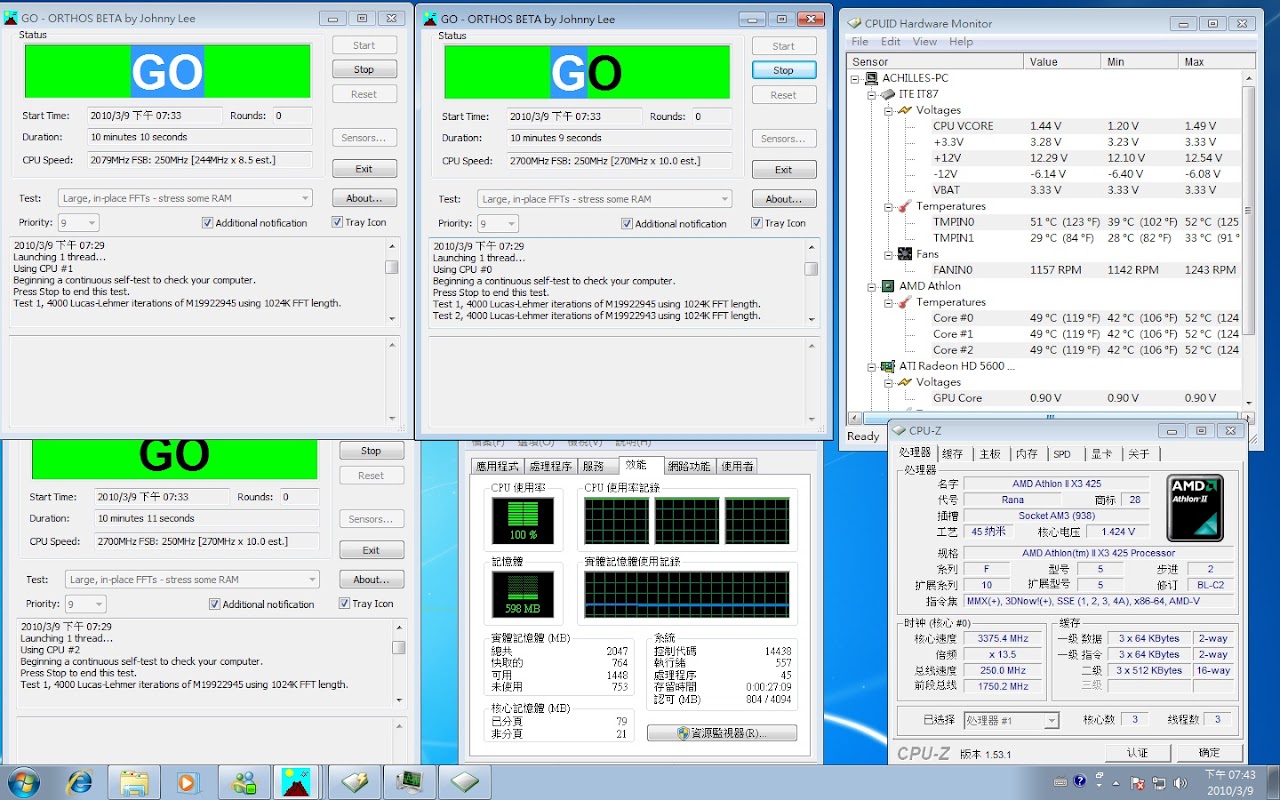Open 資源監視器 from Task Manager

pyautogui.click(x=722, y=733)
